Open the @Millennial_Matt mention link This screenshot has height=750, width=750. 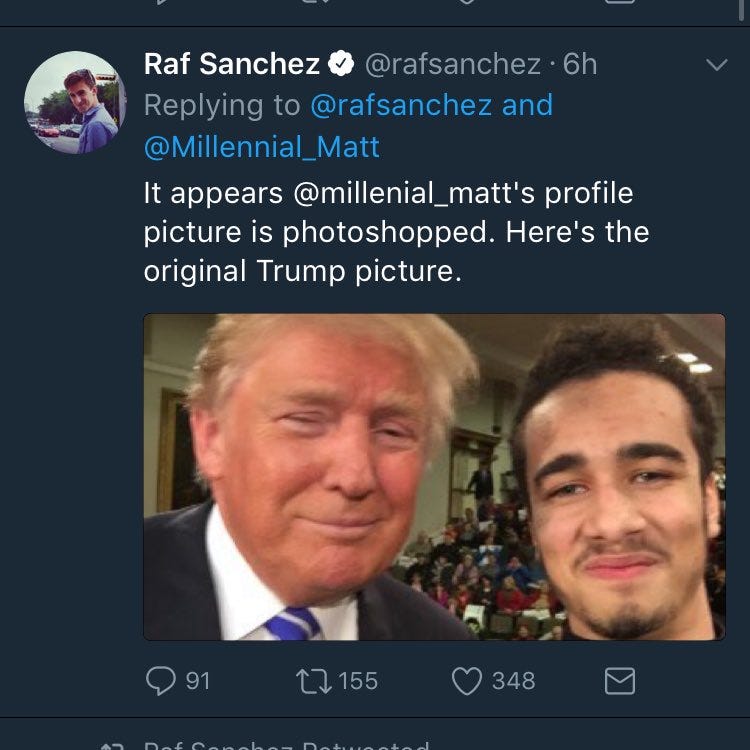pyautogui.click(x=262, y=147)
